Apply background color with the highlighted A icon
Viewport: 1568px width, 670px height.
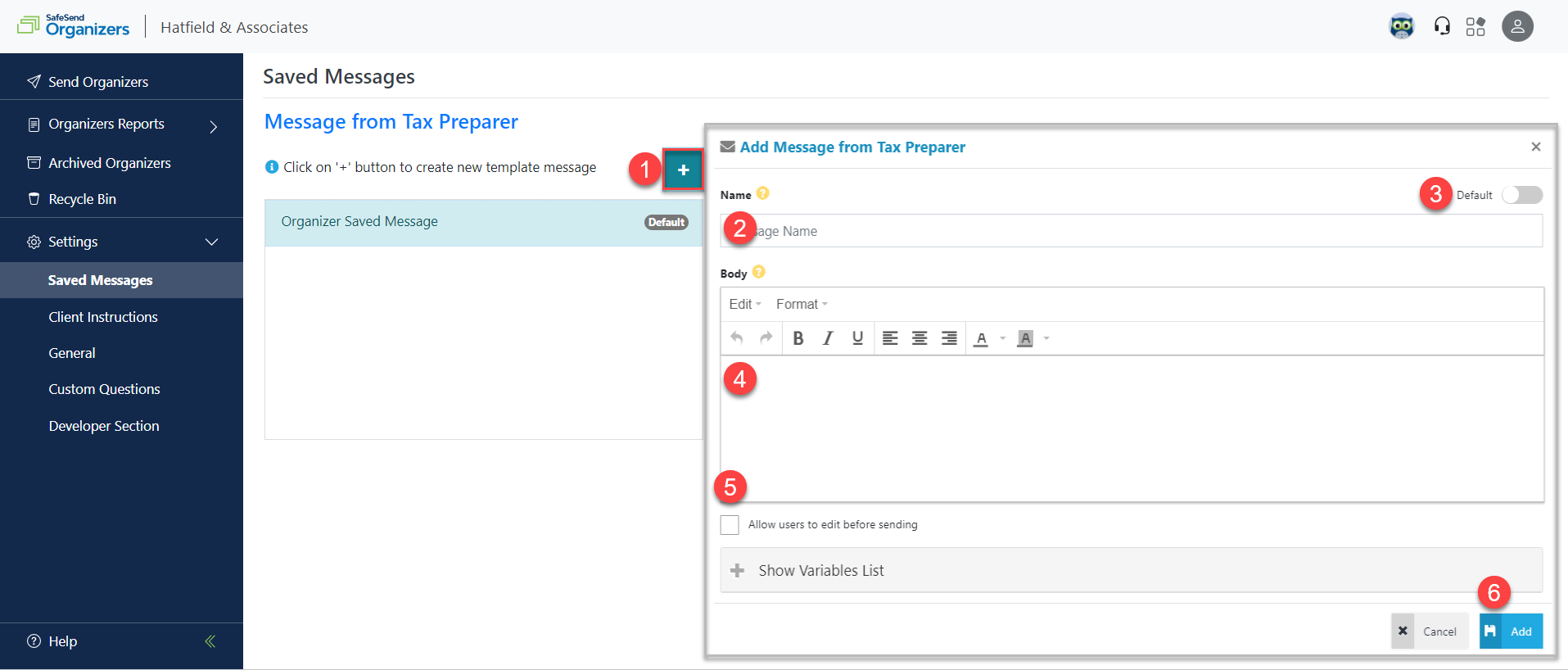coord(1024,338)
